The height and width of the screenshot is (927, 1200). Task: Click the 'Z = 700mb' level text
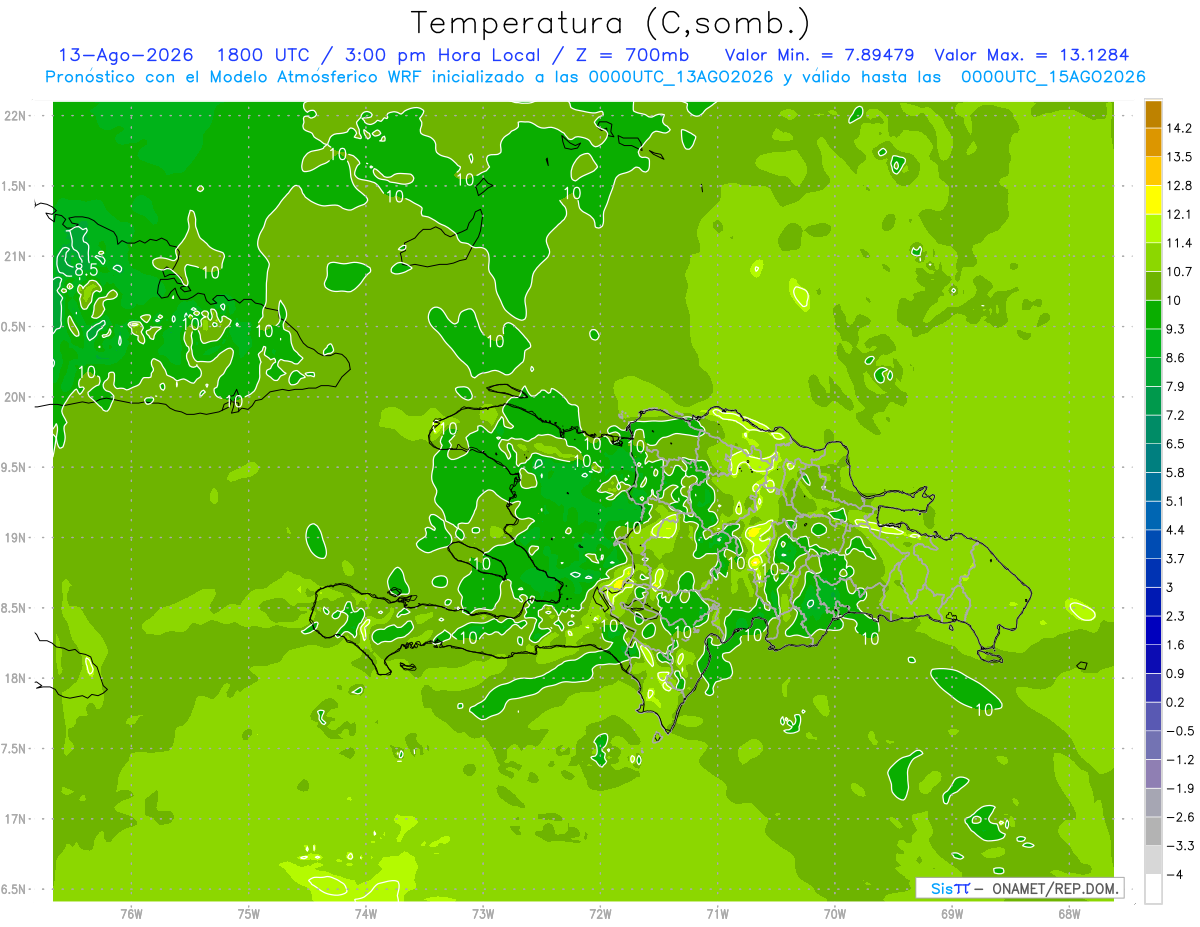point(629,55)
